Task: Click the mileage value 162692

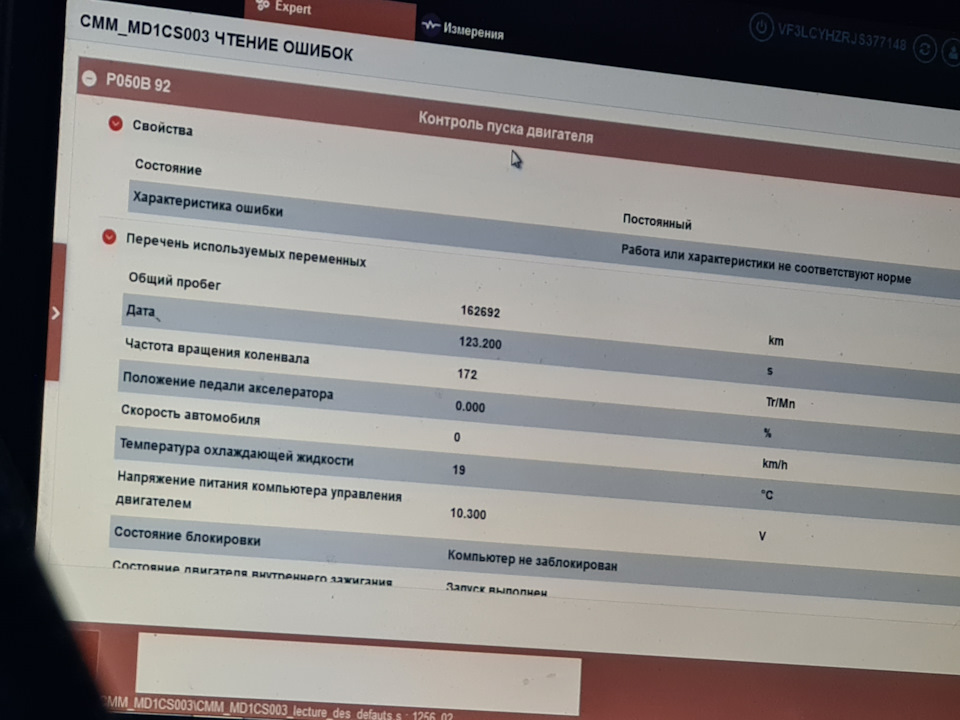Action: 480,311
